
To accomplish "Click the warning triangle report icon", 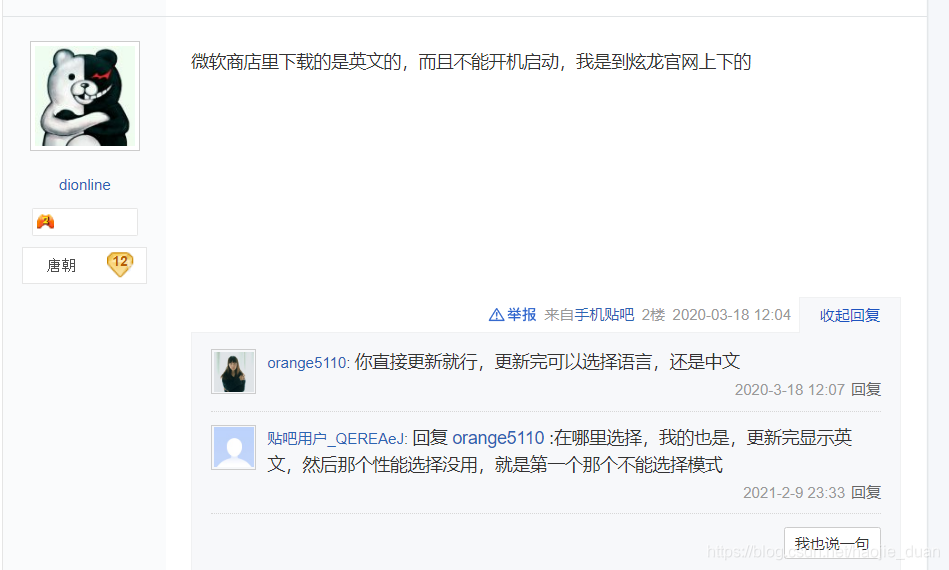I will tap(496, 315).
